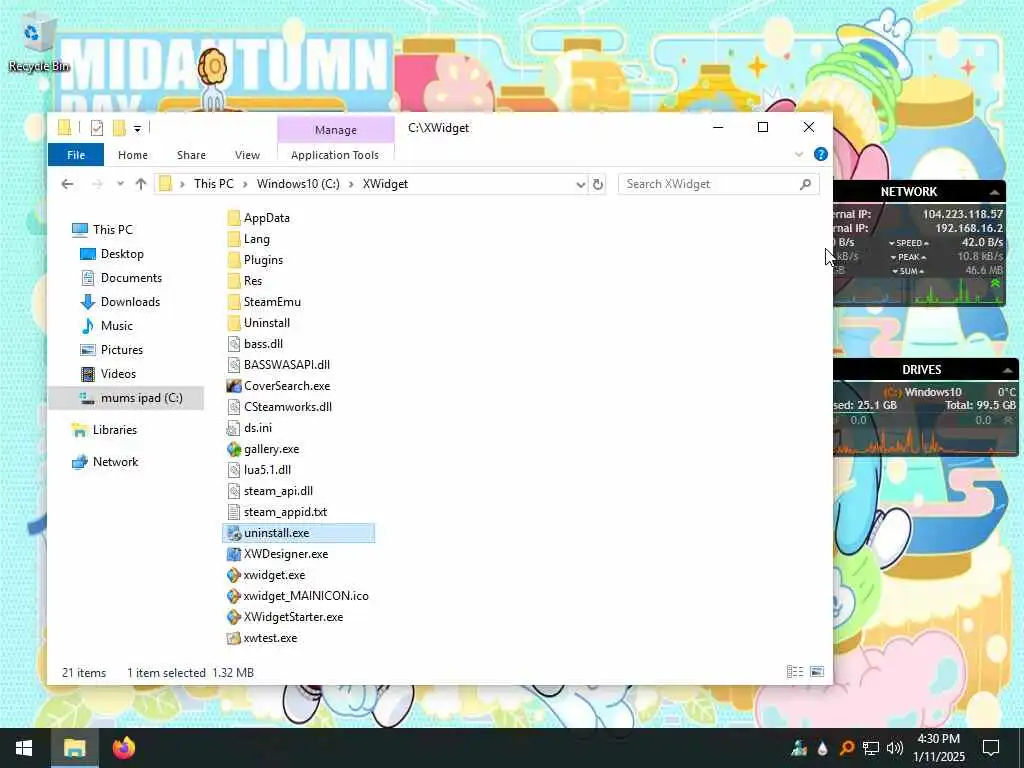1024x768 pixels.
Task: Go back using the back arrow
Action: 67,184
